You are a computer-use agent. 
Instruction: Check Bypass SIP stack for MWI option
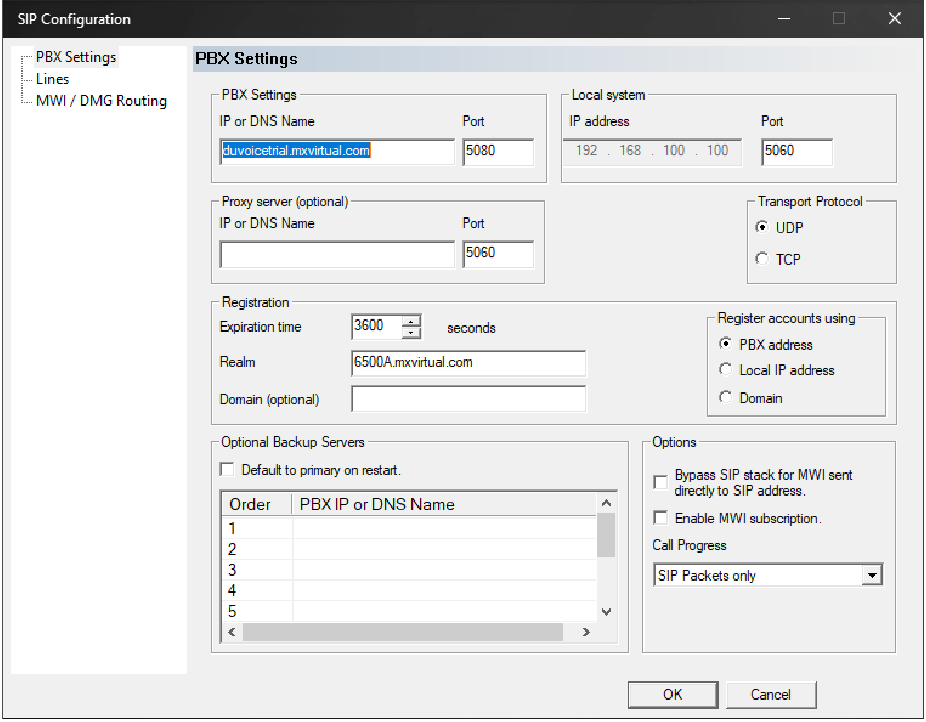click(x=660, y=482)
